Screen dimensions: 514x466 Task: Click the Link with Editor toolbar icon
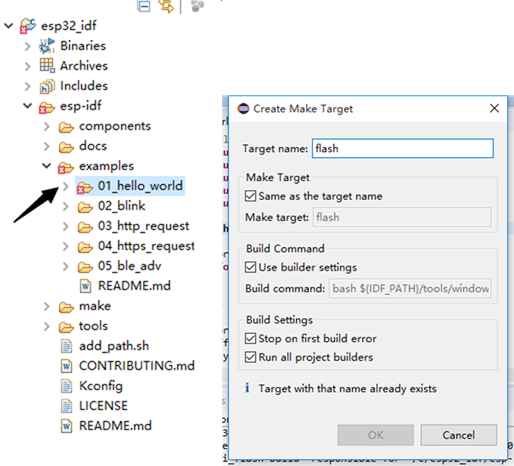click(166, 6)
